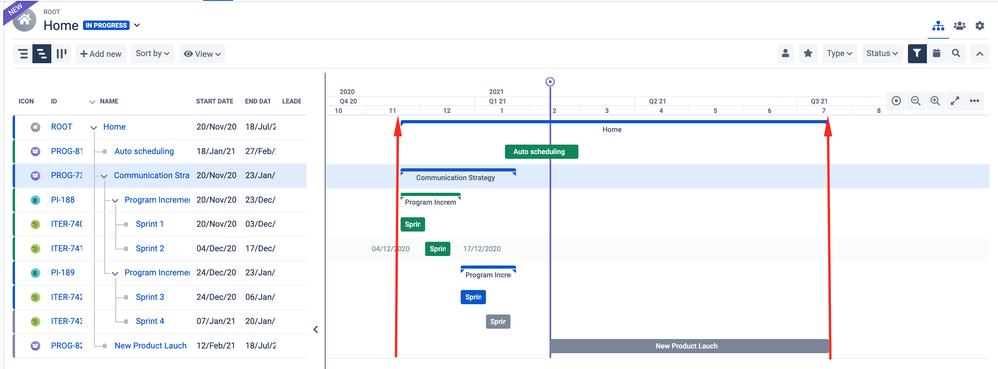Click the PROG-82 row icon
Image resolution: width=998 pixels, height=369 pixels.
click(36, 345)
